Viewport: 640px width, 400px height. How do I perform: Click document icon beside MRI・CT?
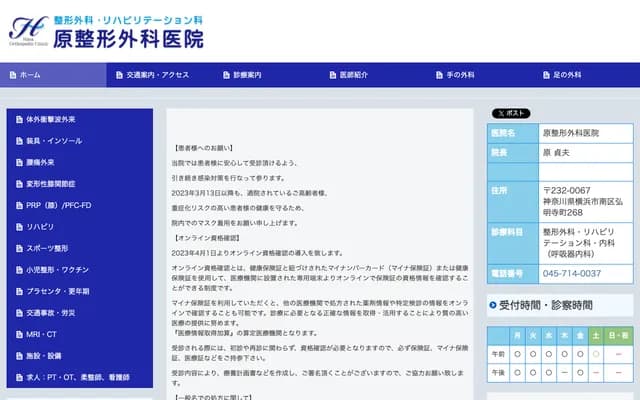(18, 334)
